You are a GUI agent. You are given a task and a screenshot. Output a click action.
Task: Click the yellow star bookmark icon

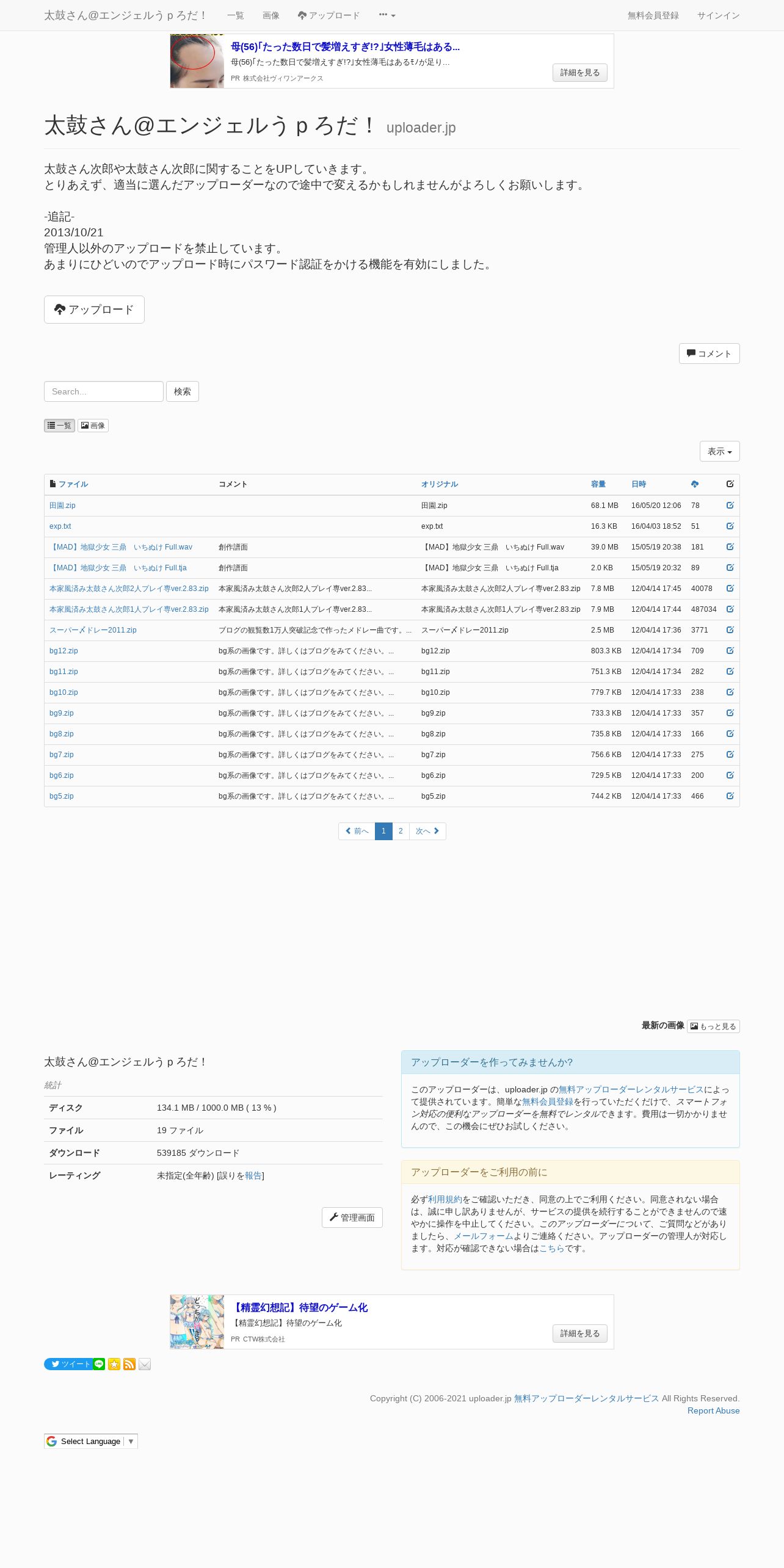coord(114,1364)
